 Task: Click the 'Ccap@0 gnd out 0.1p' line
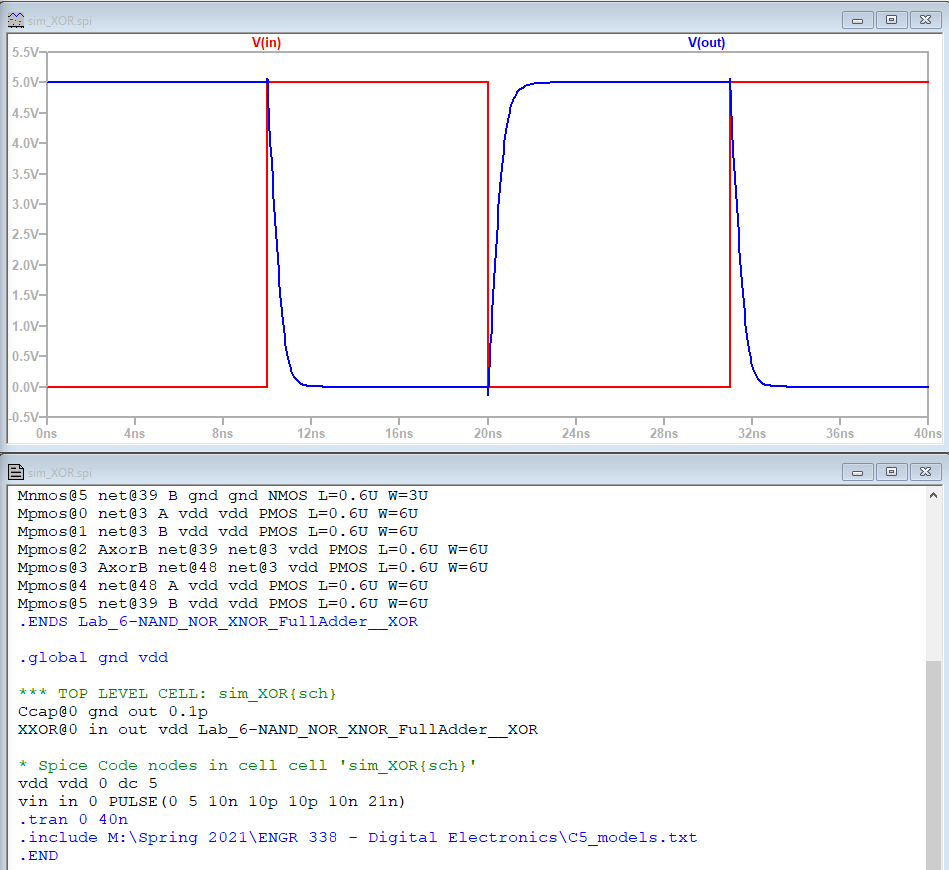[113, 712]
